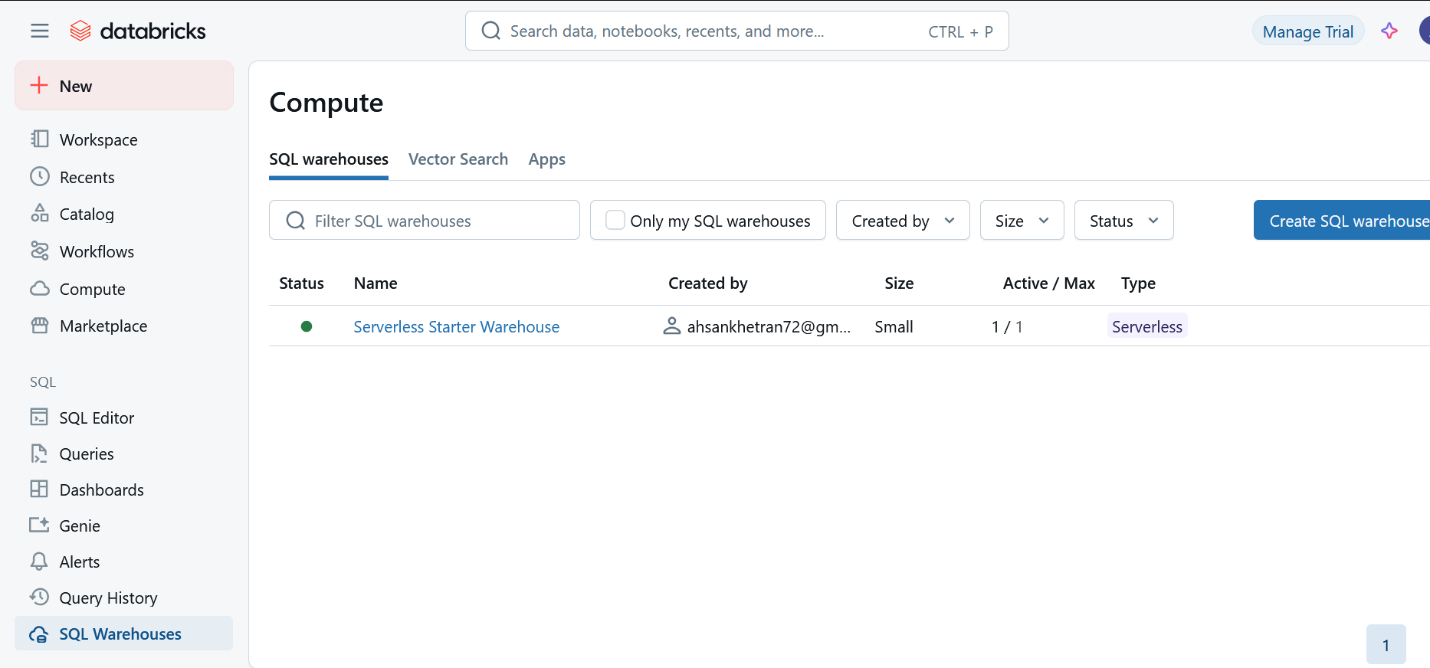Click page 1 pagination button
The image size is (1430, 668).
click(x=1386, y=645)
